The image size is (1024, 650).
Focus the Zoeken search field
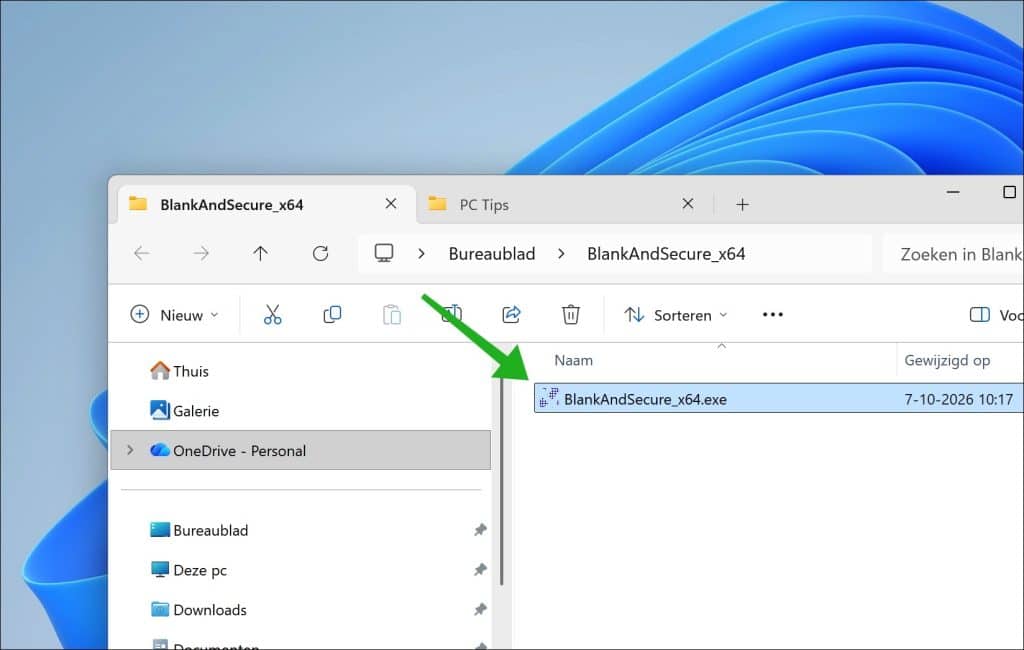pos(953,253)
